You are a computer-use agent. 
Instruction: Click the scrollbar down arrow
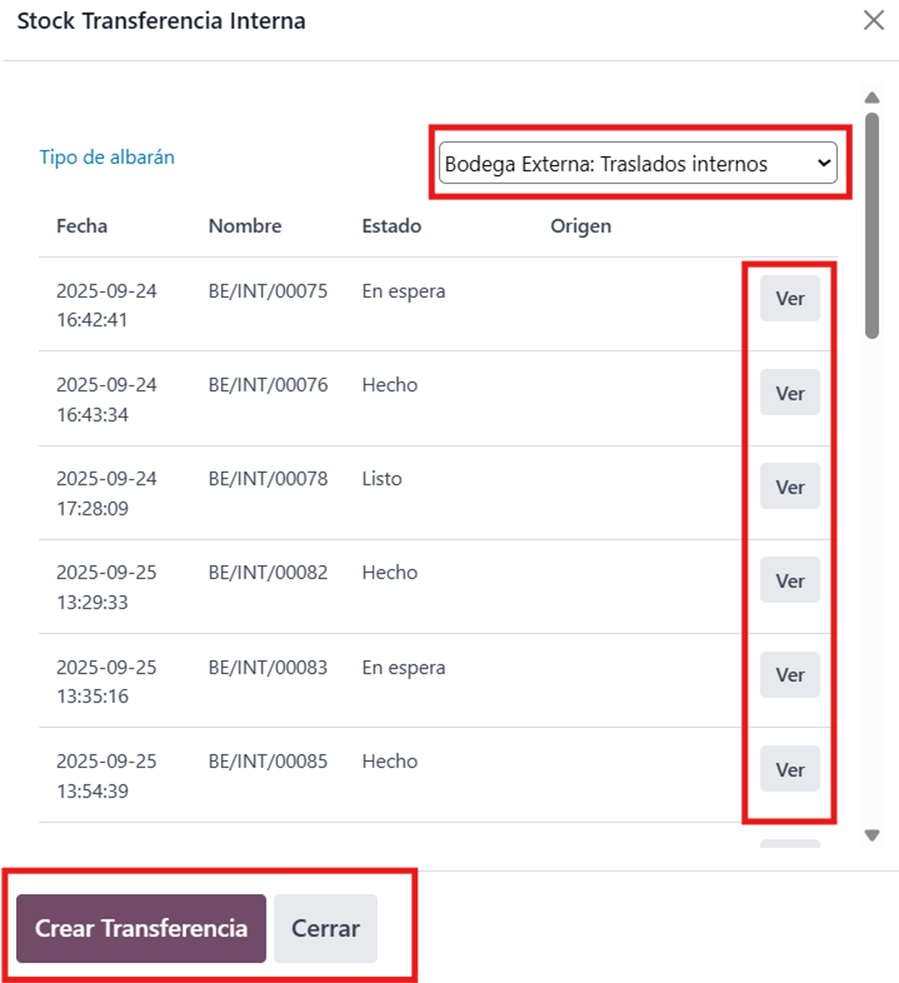(872, 835)
